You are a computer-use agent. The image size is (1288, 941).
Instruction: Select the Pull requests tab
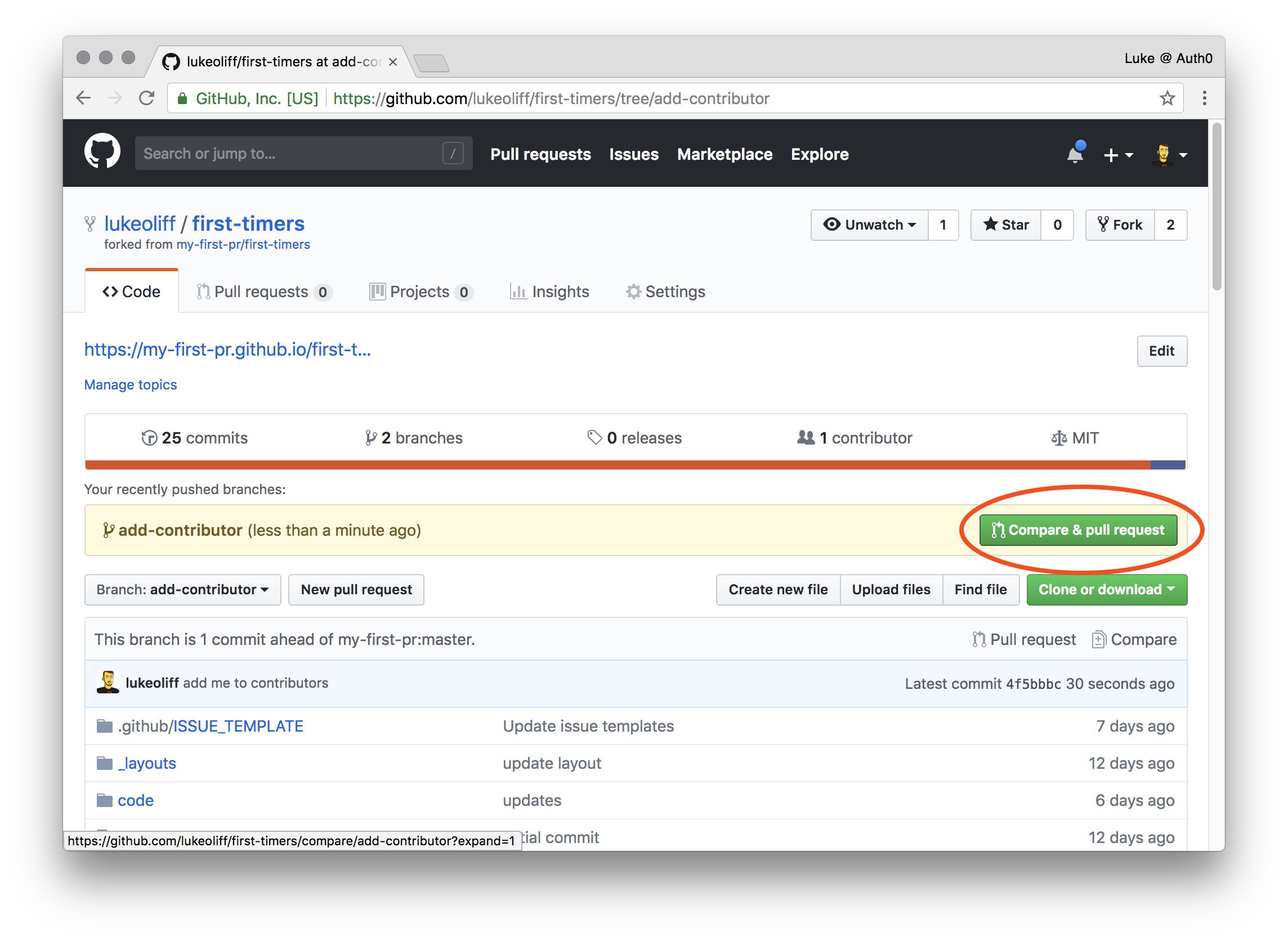coord(263,291)
